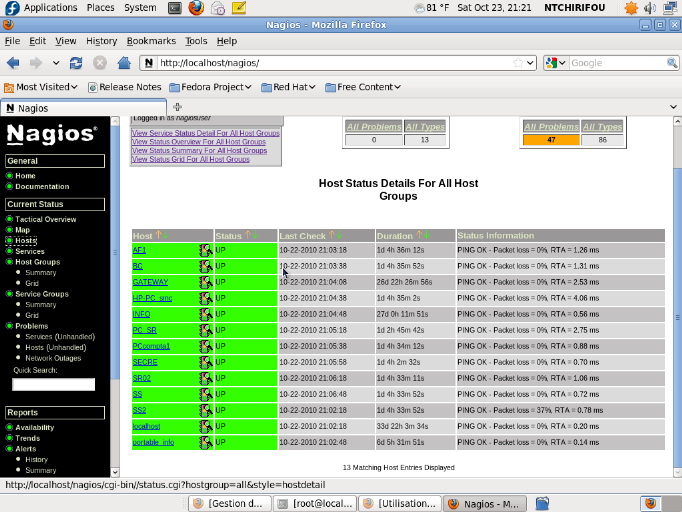Open the History menu
This screenshot has width=682, height=512.
tap(101, 41)
